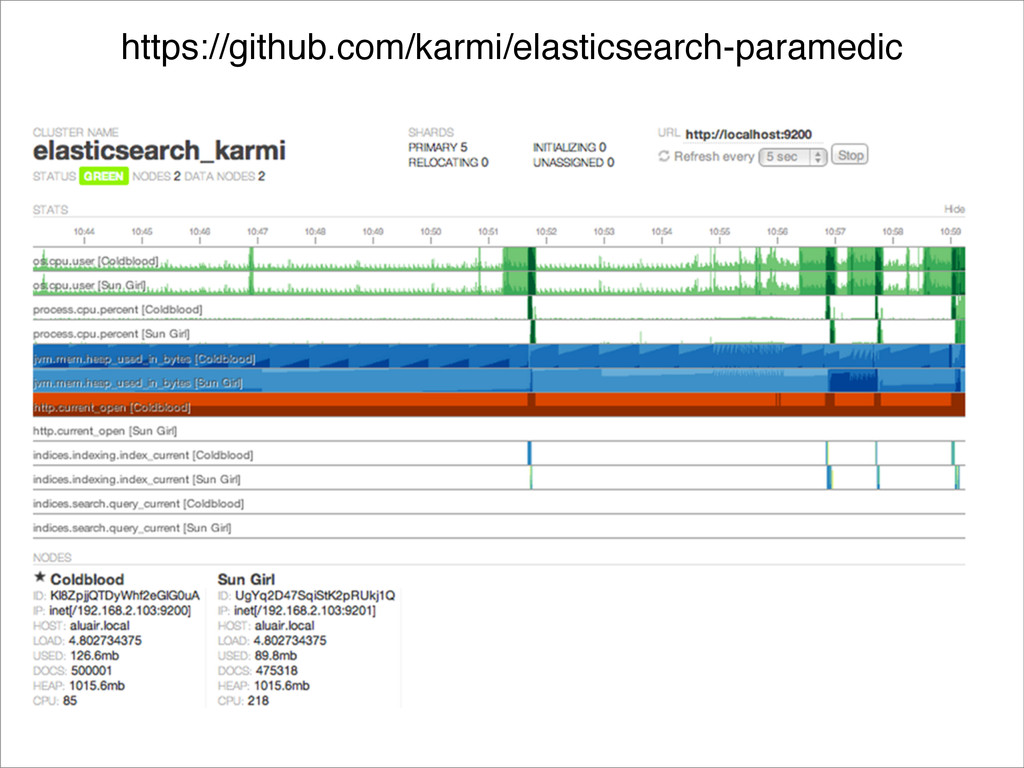Click INITIALIZING 0 shards count
Screen dimensions: 1024x768
click(x=569, y=147)
